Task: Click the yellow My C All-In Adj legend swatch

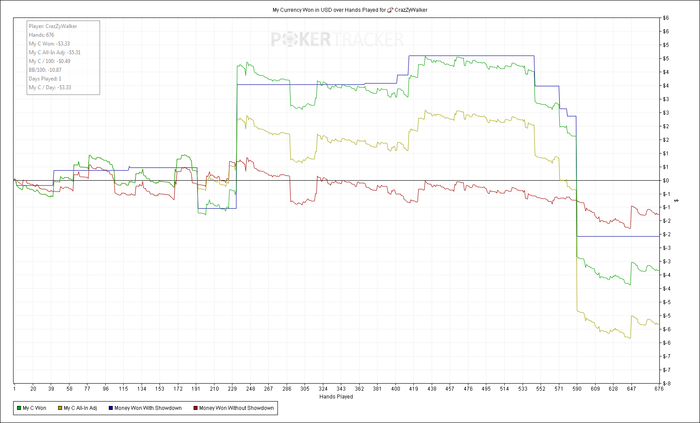Action: [x=60, y=408]
